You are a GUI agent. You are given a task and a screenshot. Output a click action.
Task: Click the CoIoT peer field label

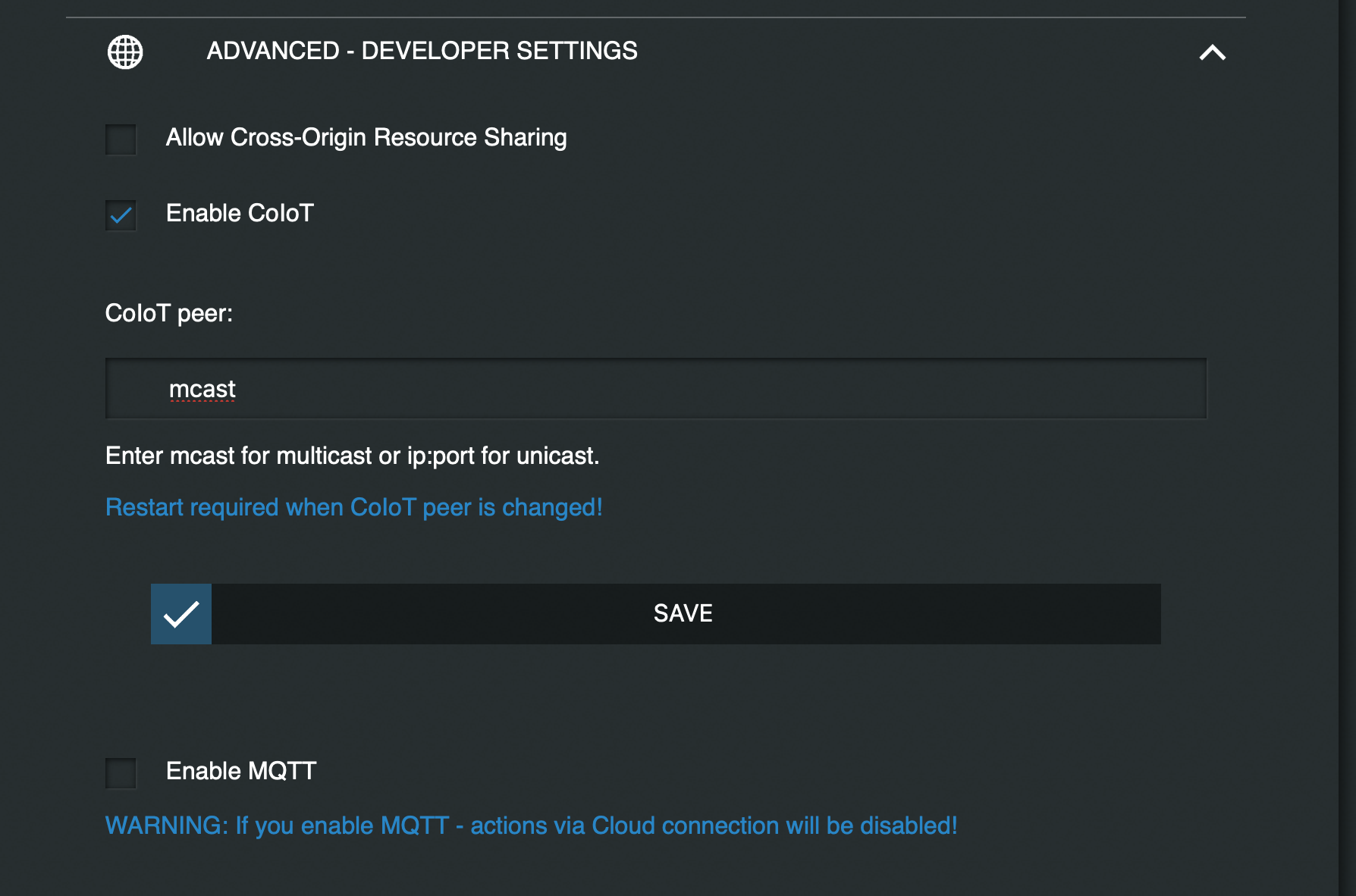click(x=169, y=313)
